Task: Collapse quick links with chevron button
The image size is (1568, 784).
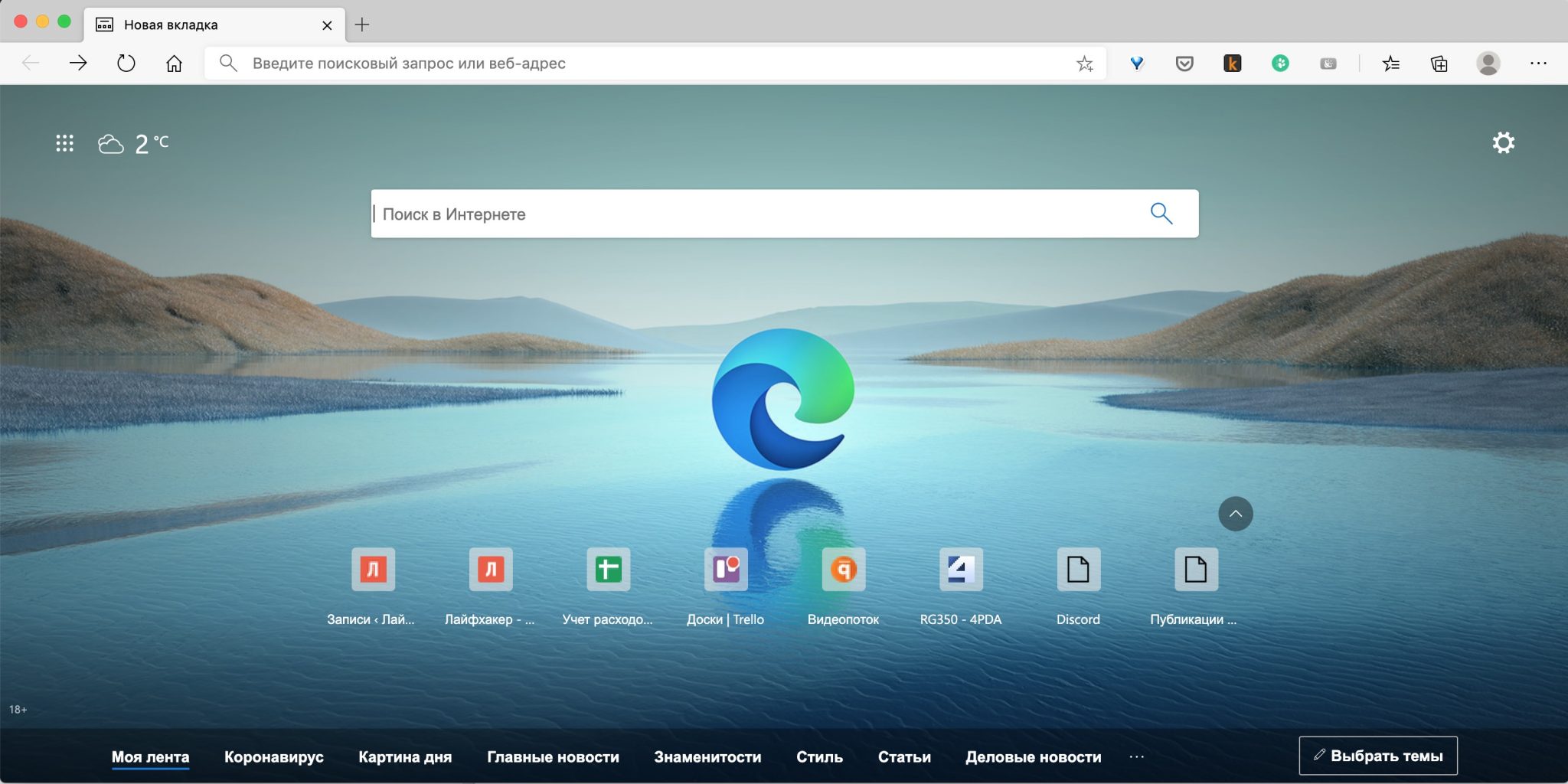Action: pos(1235,514)
